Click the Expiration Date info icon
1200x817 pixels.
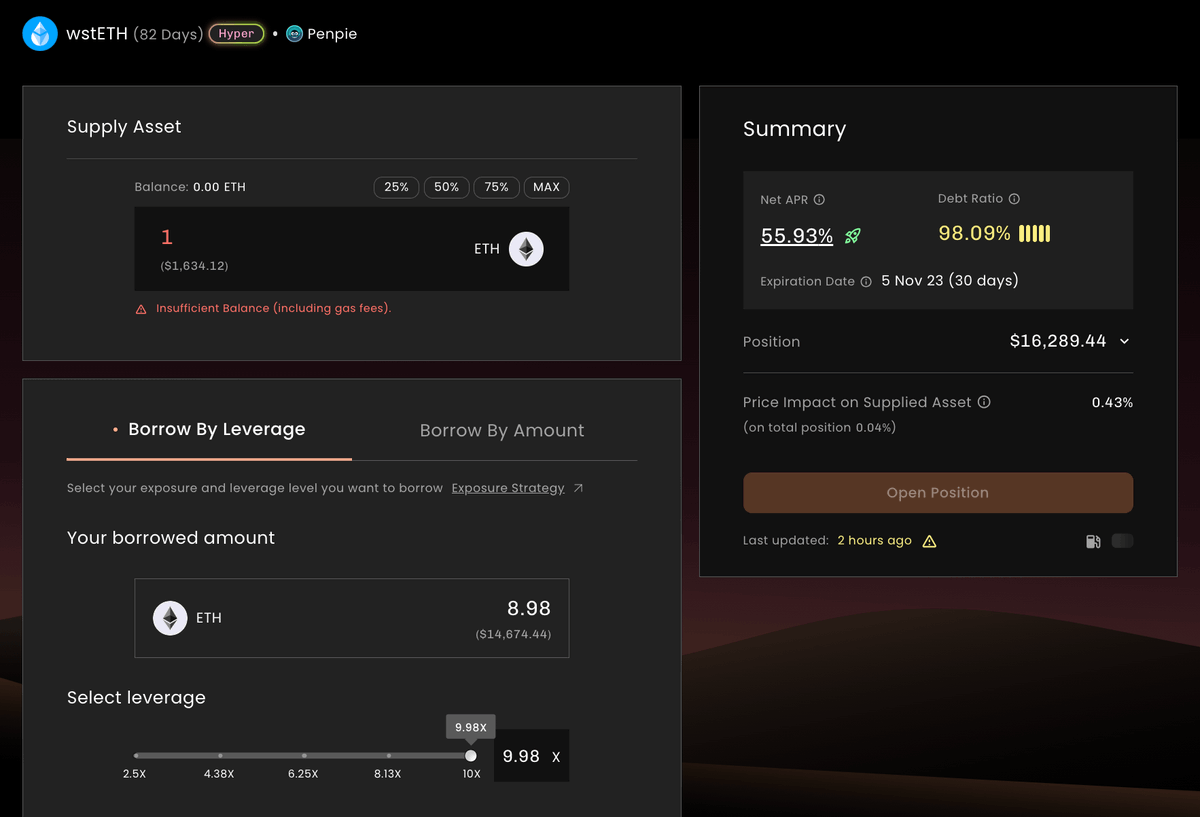tap(866, 282)
